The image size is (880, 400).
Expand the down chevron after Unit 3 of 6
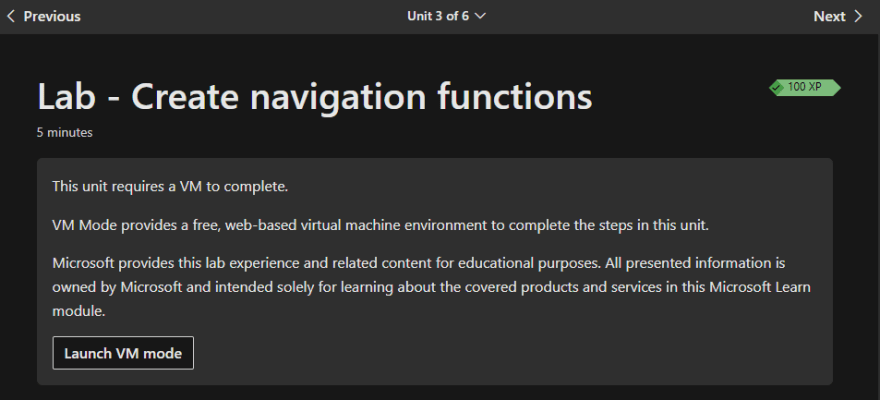pos(480,16)
